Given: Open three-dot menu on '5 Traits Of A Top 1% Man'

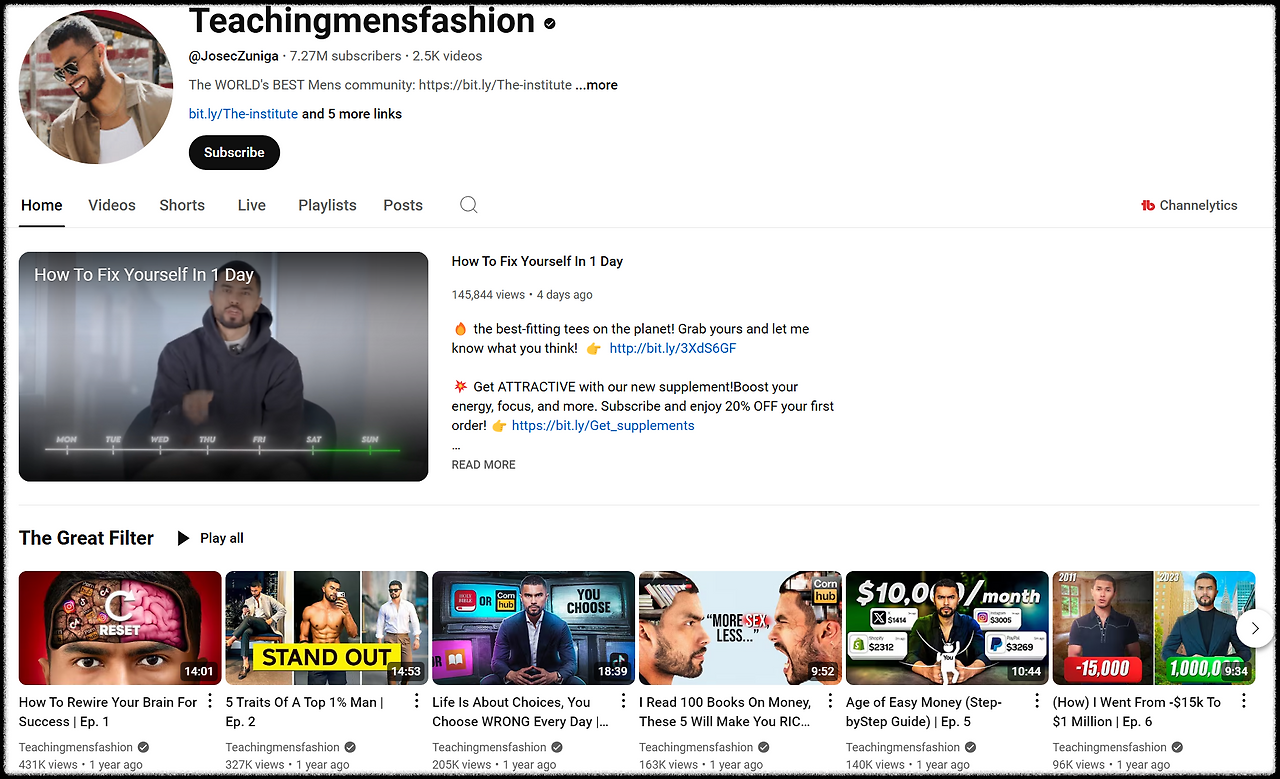Looking at the screenshot, I should (x=415, y=702).
